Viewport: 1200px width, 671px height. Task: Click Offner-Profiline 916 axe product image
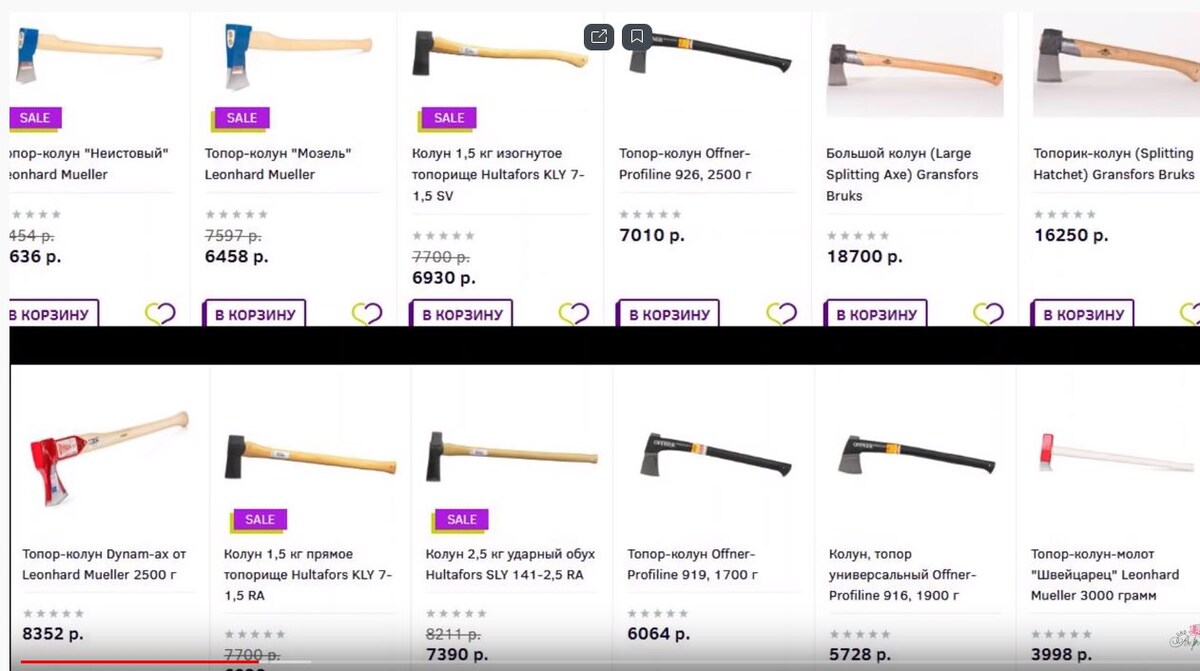coord(916,456)
